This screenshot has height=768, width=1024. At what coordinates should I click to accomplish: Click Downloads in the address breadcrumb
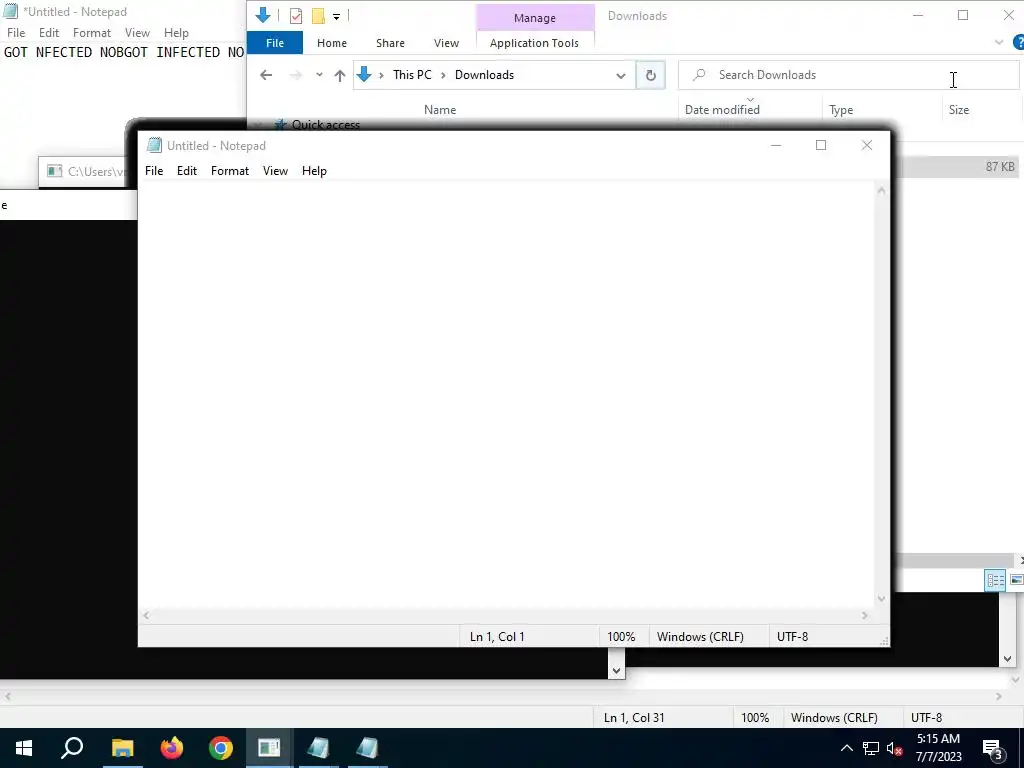pos(484,75)
